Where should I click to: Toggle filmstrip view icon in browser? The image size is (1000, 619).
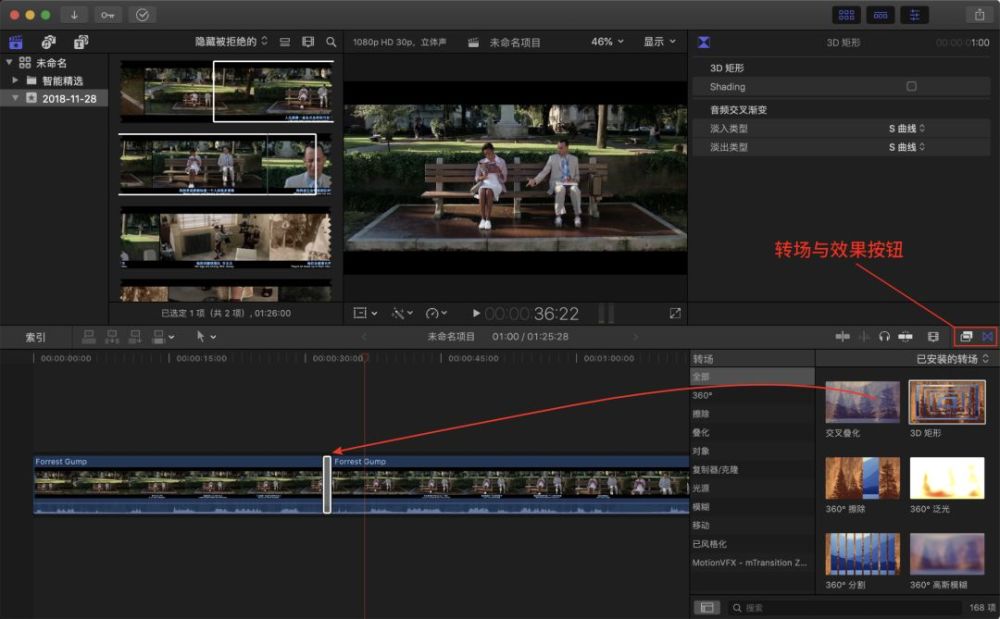pyautogui.click(x=308, y=42)
